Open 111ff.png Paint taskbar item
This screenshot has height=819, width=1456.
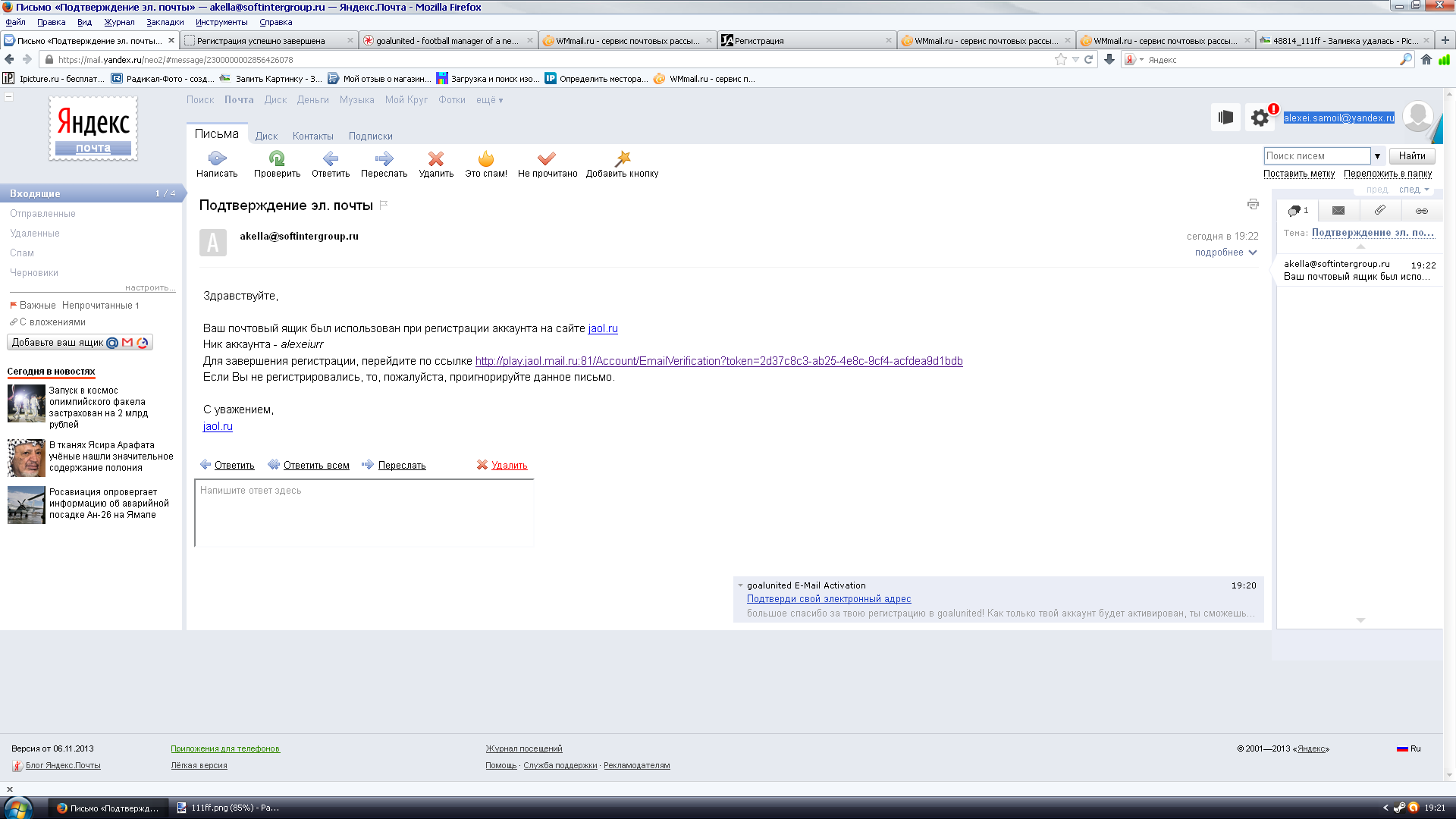pos(227,808)
